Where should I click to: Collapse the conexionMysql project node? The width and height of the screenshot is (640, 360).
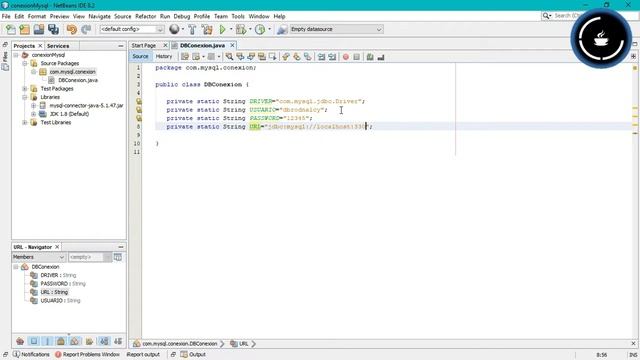(16, 55)
